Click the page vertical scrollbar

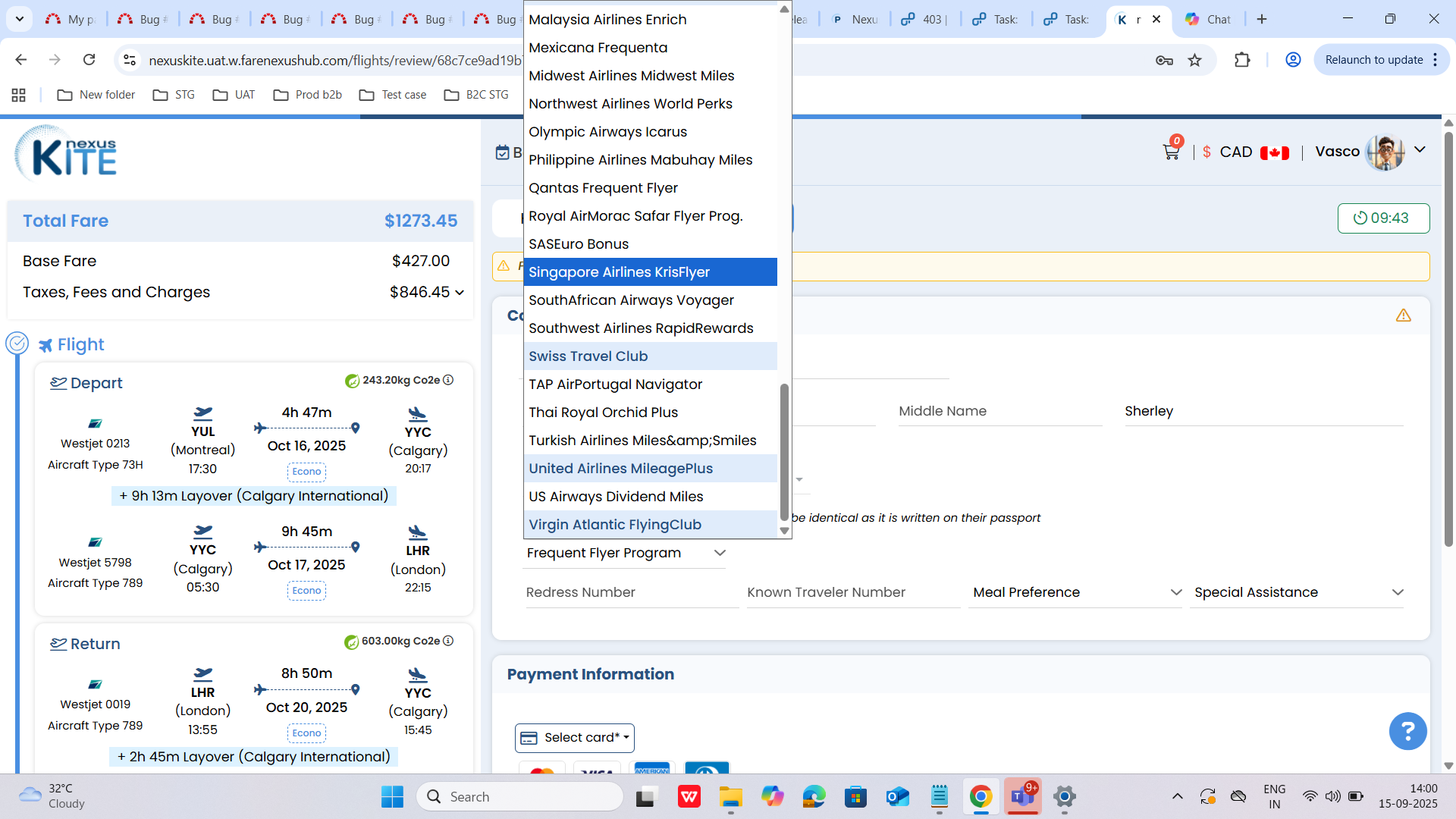coord(1448,340)
